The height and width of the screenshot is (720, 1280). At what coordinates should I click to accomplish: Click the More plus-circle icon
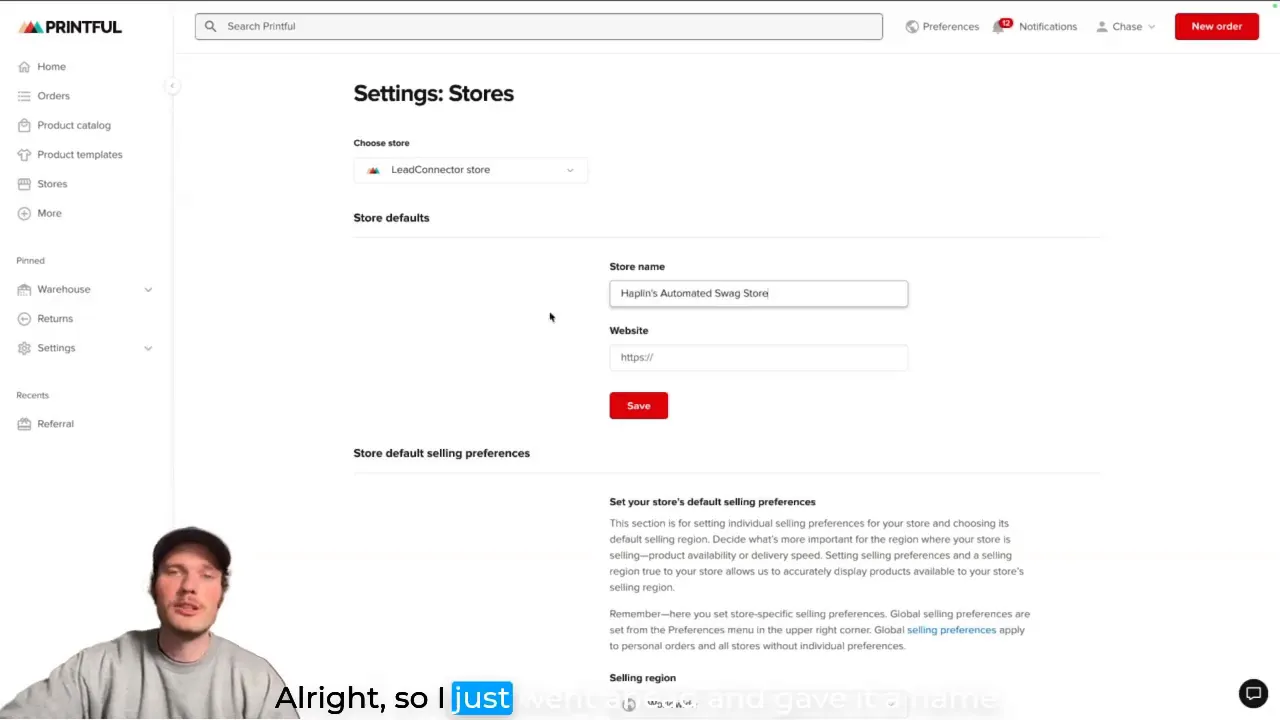click(24, 213)
